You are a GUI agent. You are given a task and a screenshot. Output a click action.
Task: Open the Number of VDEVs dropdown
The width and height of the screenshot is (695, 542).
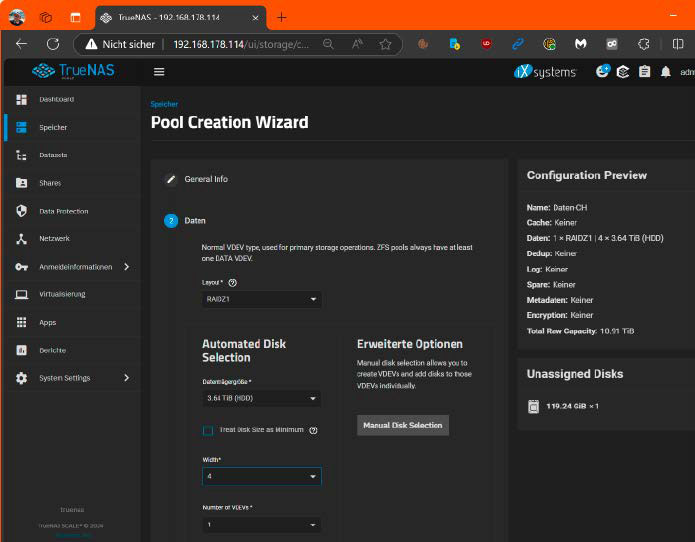click(x=261, y=524)
